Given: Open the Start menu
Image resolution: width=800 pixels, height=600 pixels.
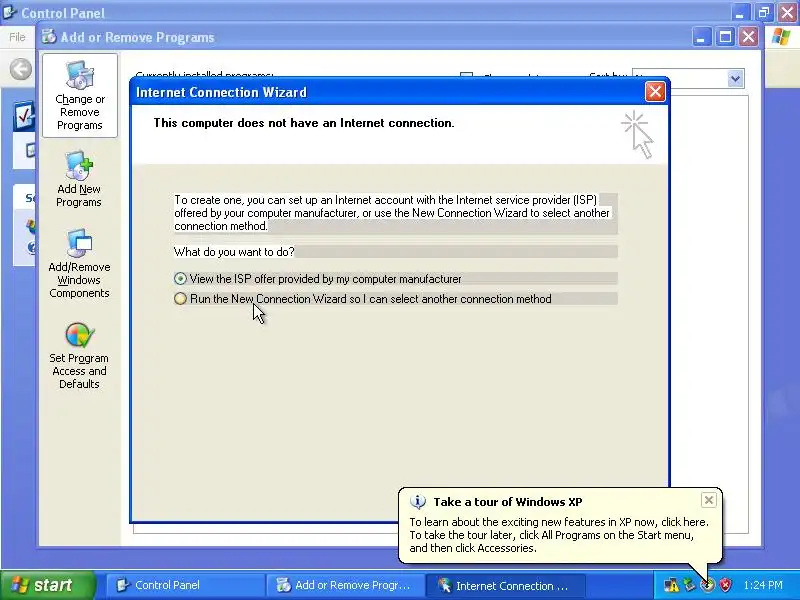Looking at the screenshot, I should pos(47,585).
